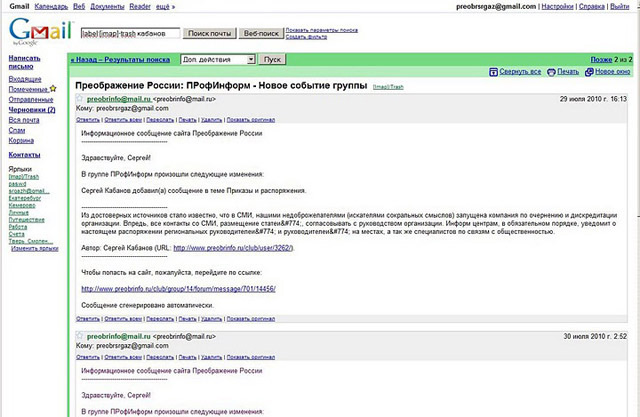Open the Отправленные folder
Image resolution: width=640 pixels, height=417 pixels.
(31, 100)
